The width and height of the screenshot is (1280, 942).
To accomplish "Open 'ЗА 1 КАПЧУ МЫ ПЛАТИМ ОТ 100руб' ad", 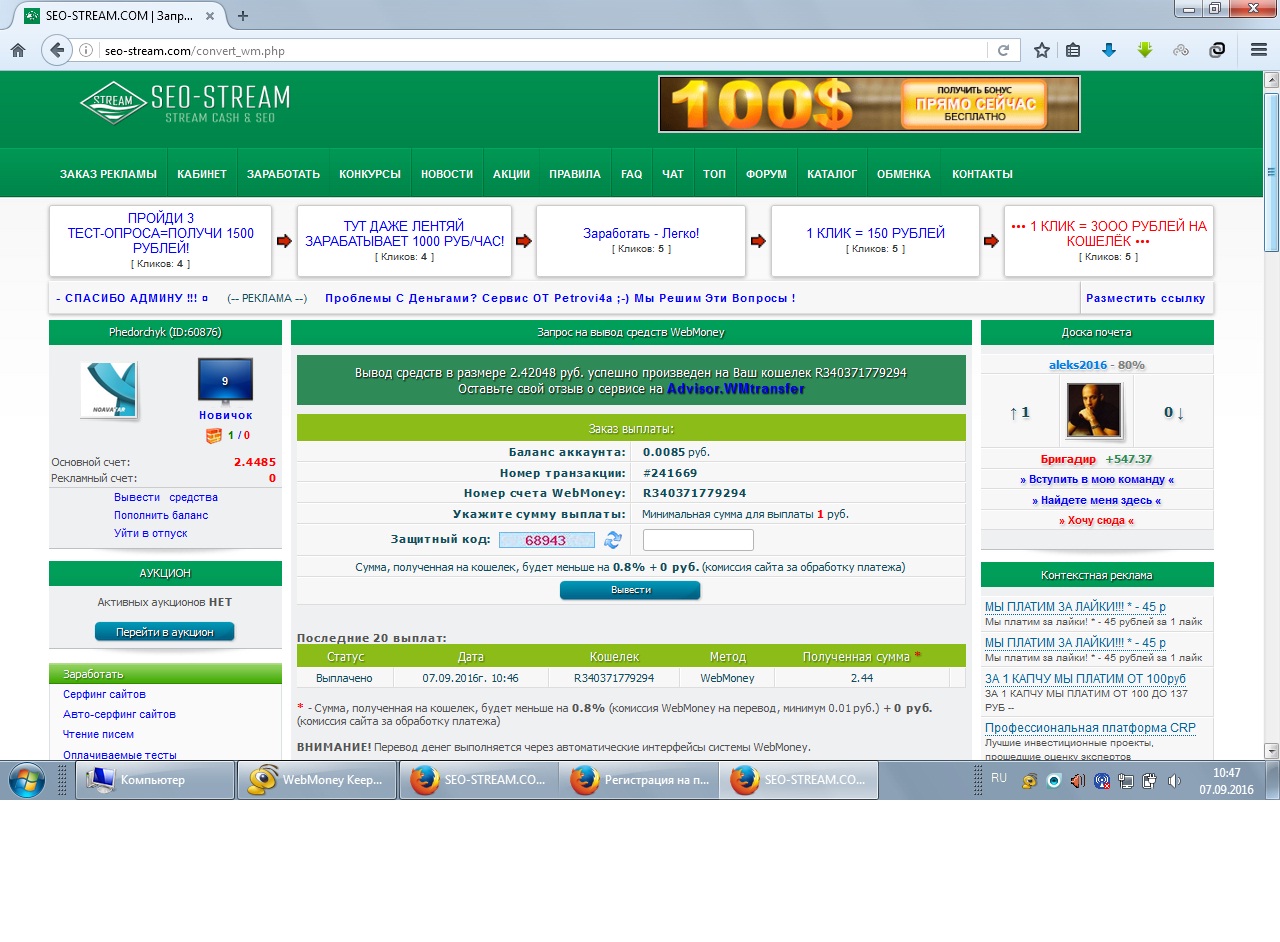I will pos(1085,679).
